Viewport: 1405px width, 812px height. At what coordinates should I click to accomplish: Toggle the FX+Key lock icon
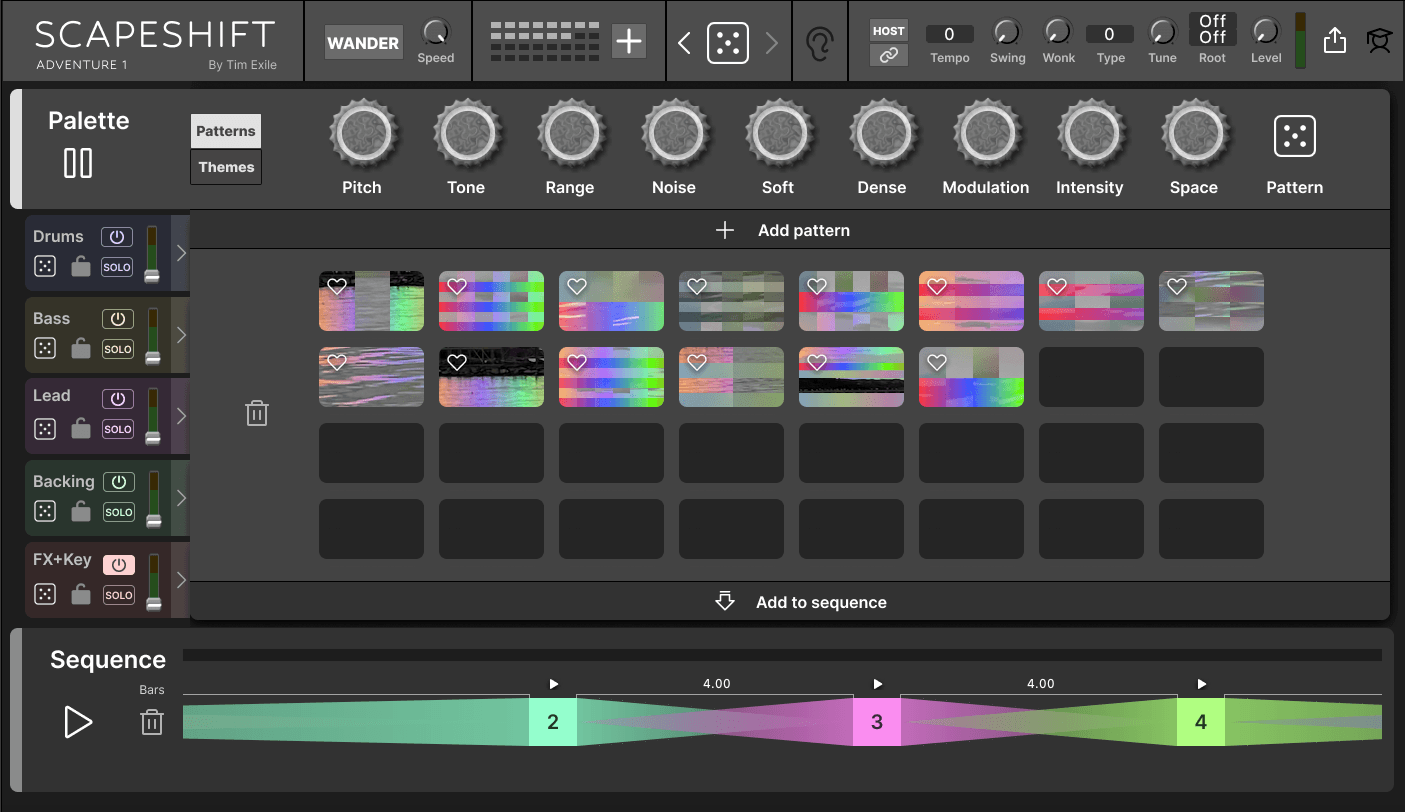click(x=81, y=594)
